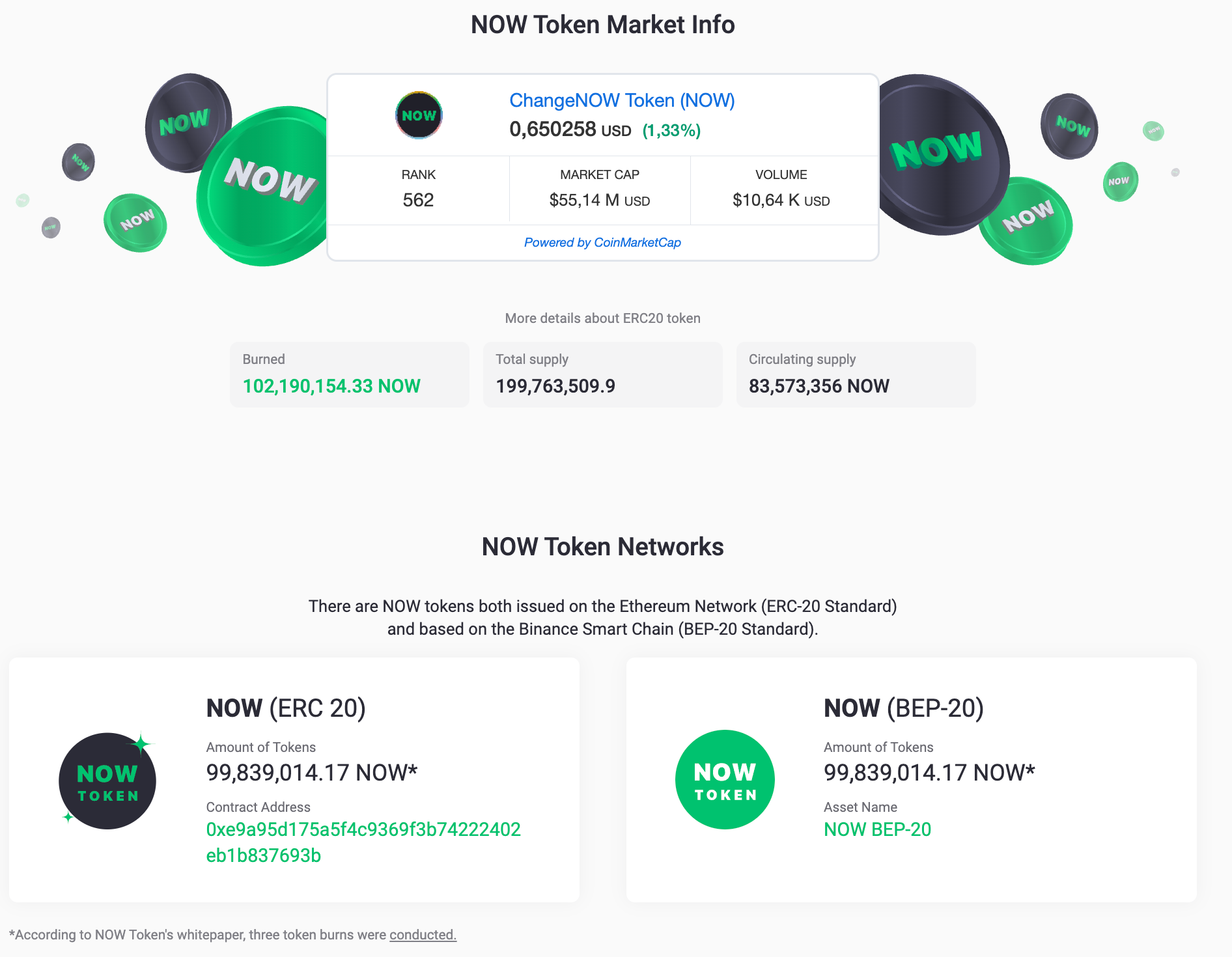1232x957 pixels.
Task: Click the green NOW coin at lower right of the widget
Action: 1028,221
